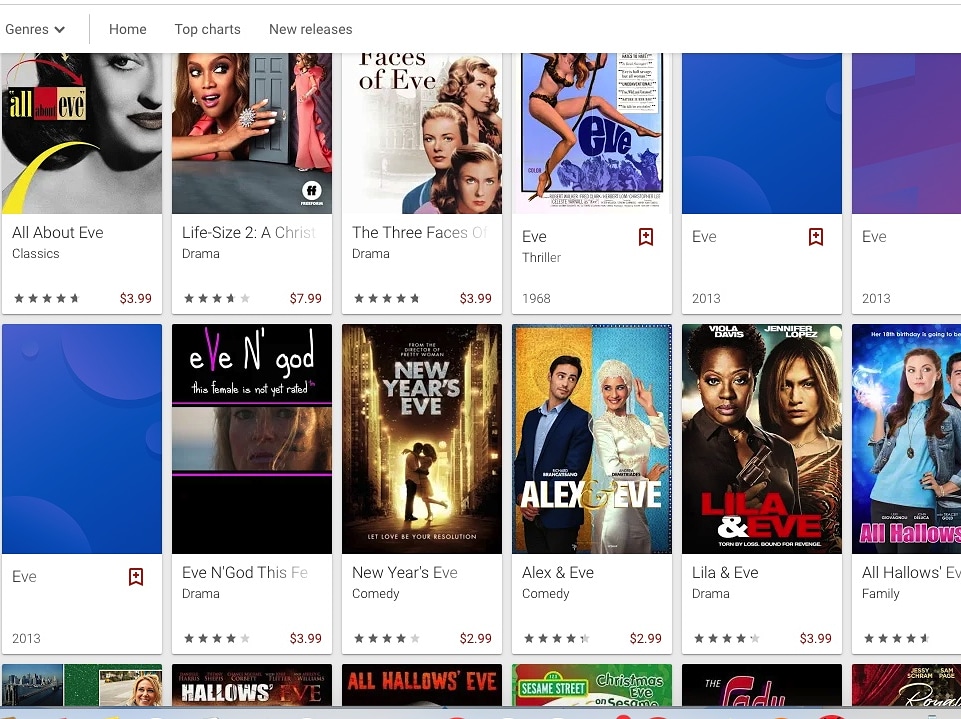Screen dimensions: 961x719
Task: Click the Freeform logo on Life-Size 2 poster
Action: click(312, 192)
